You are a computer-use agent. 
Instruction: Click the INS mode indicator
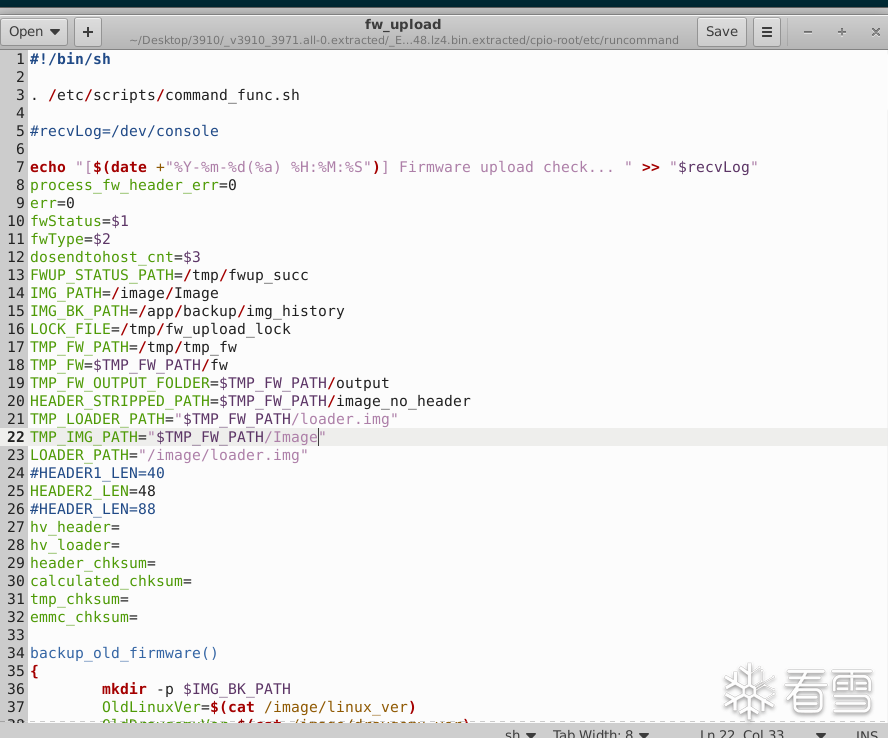coord(866,734)
